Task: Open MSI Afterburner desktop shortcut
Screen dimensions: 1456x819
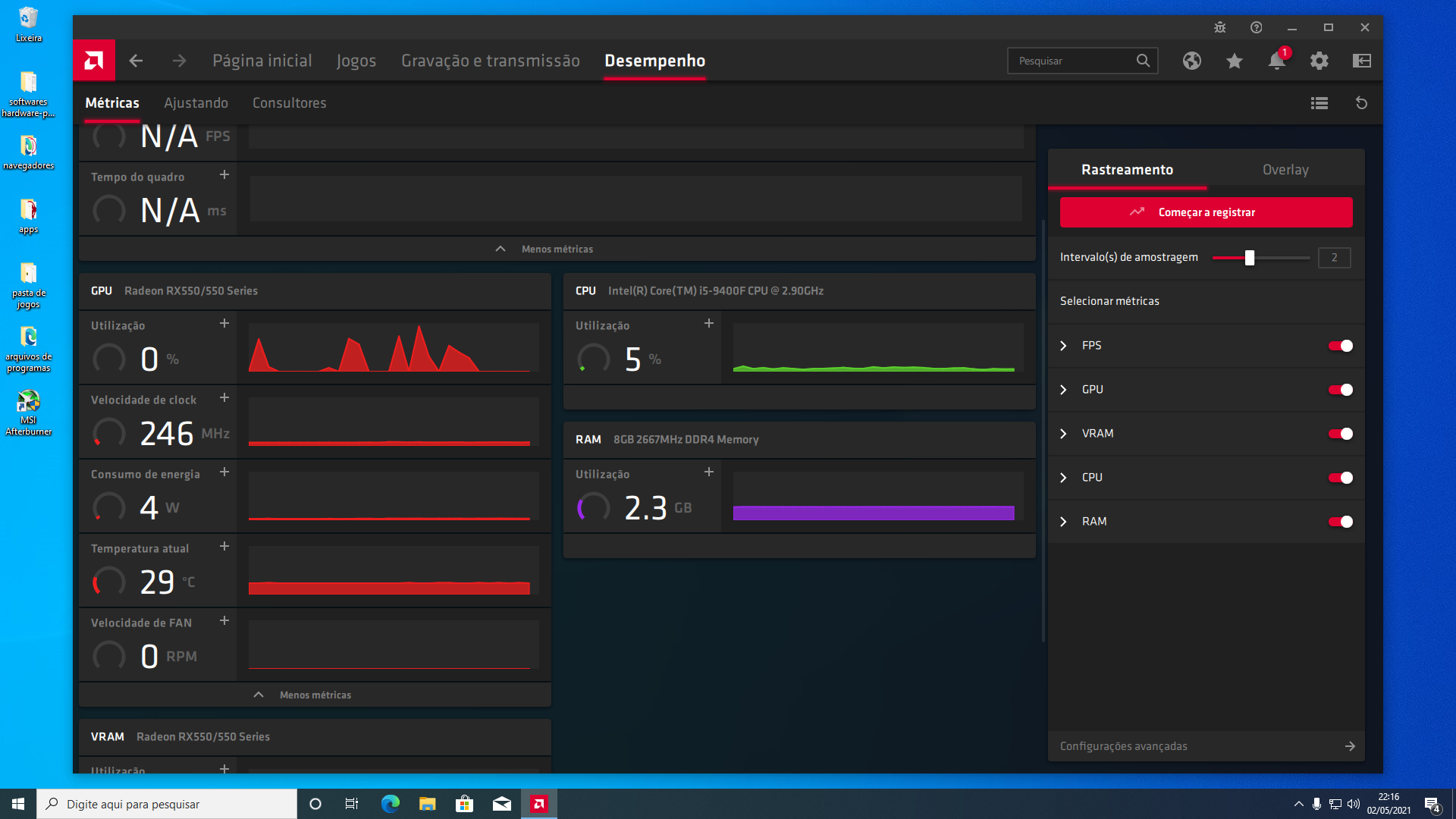Action: pyautogui.click(x=29, y=413)
